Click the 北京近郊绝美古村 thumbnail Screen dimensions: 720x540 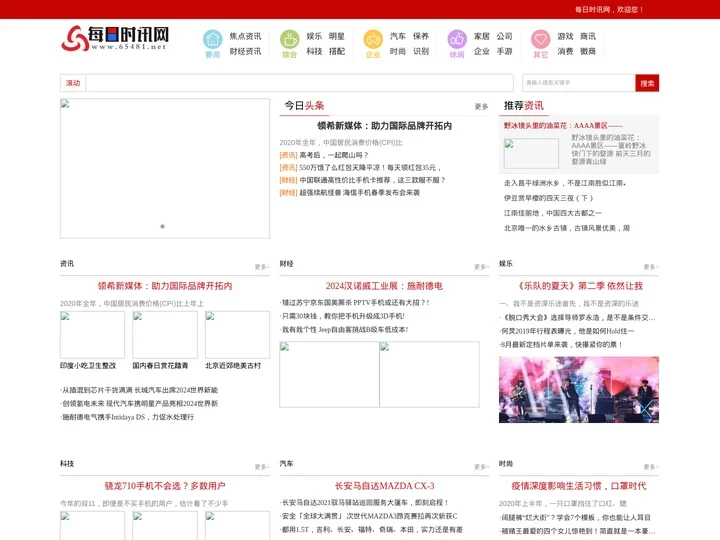pyautogui.click(x=237, y=335)
